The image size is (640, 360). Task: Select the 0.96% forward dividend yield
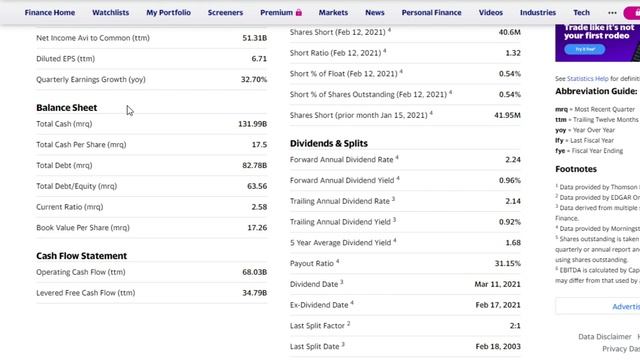click(510, 180)
